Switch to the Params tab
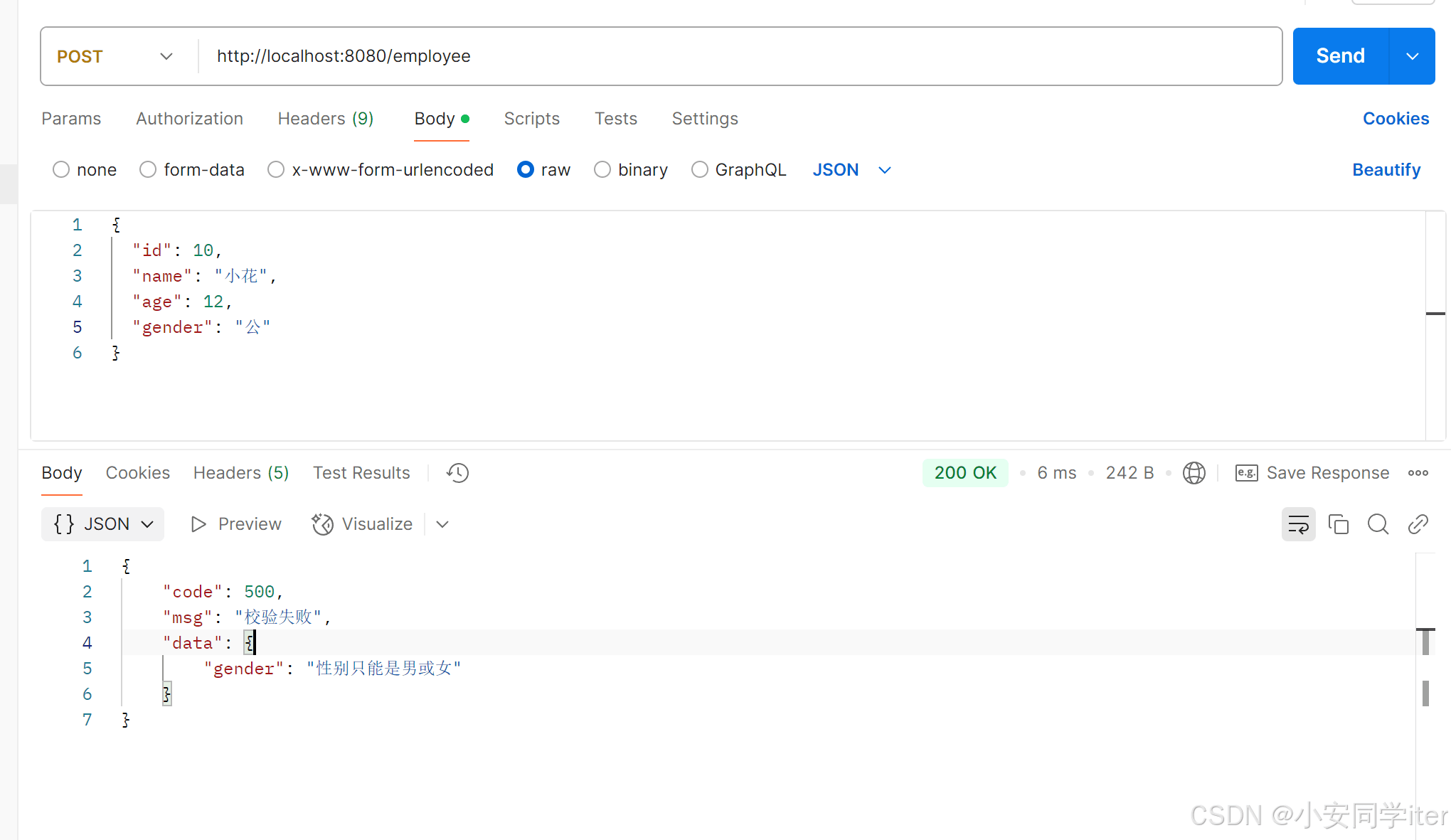Viewport: 1451px width, 840px height. (x=71, y=119)
